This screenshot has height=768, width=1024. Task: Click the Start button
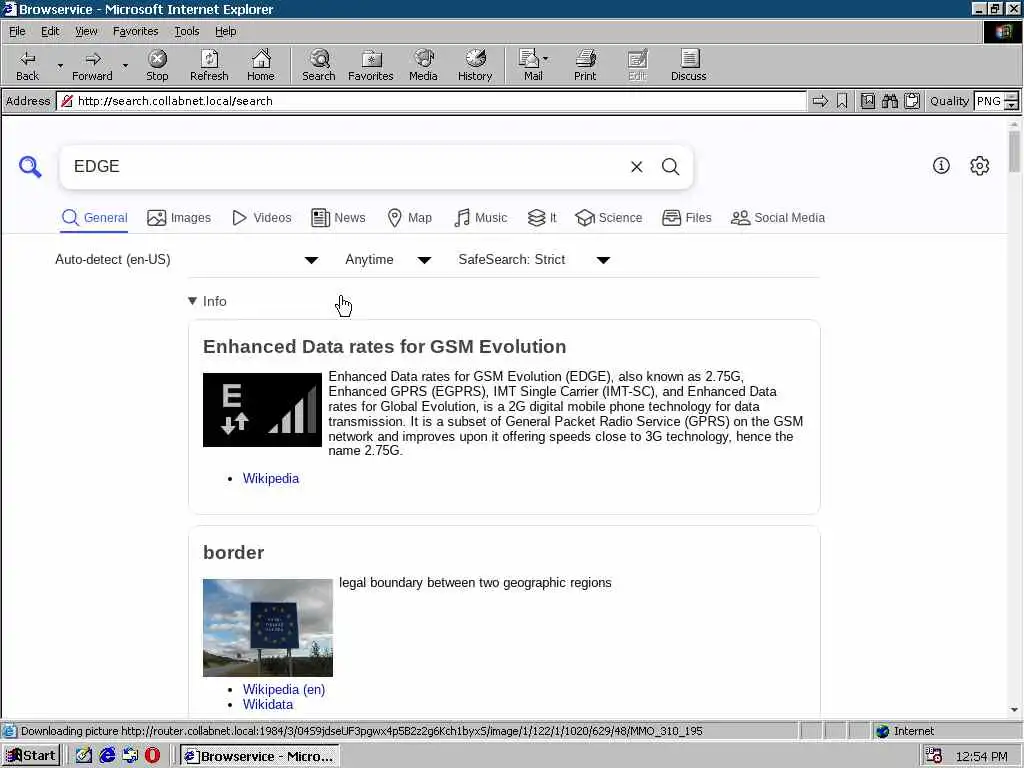[31, 756]
